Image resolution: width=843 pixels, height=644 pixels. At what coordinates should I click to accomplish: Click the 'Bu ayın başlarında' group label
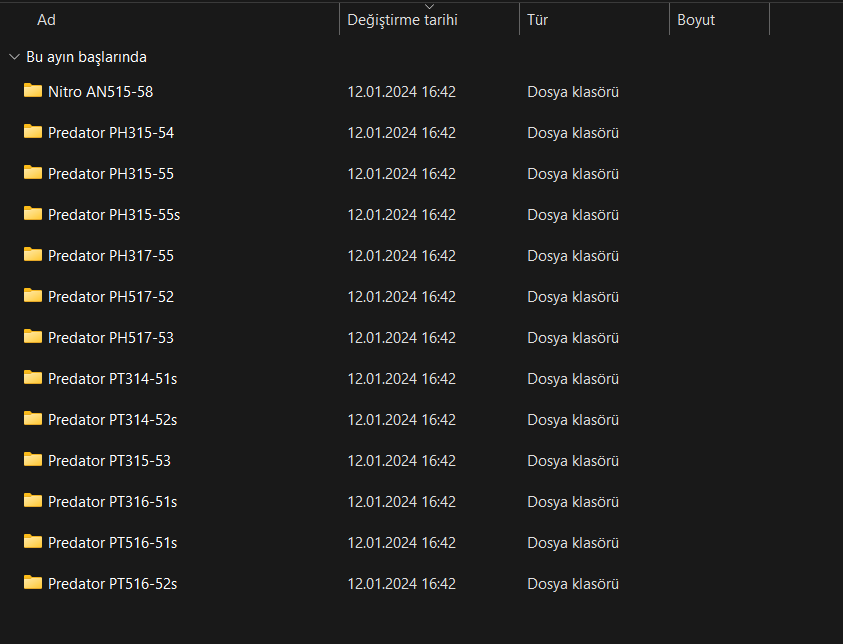[x=87, y=57]
